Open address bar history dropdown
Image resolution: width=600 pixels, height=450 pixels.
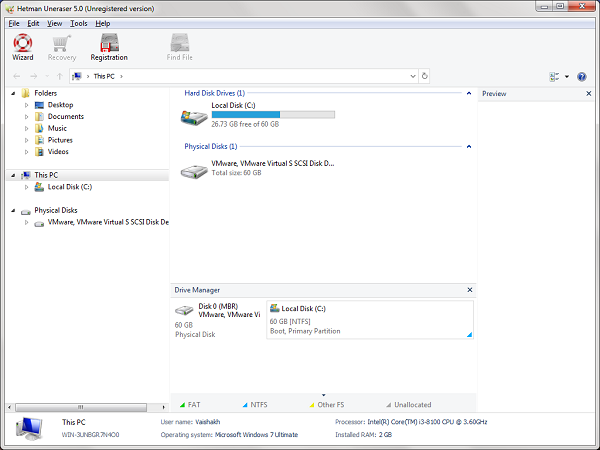point(412,76)
